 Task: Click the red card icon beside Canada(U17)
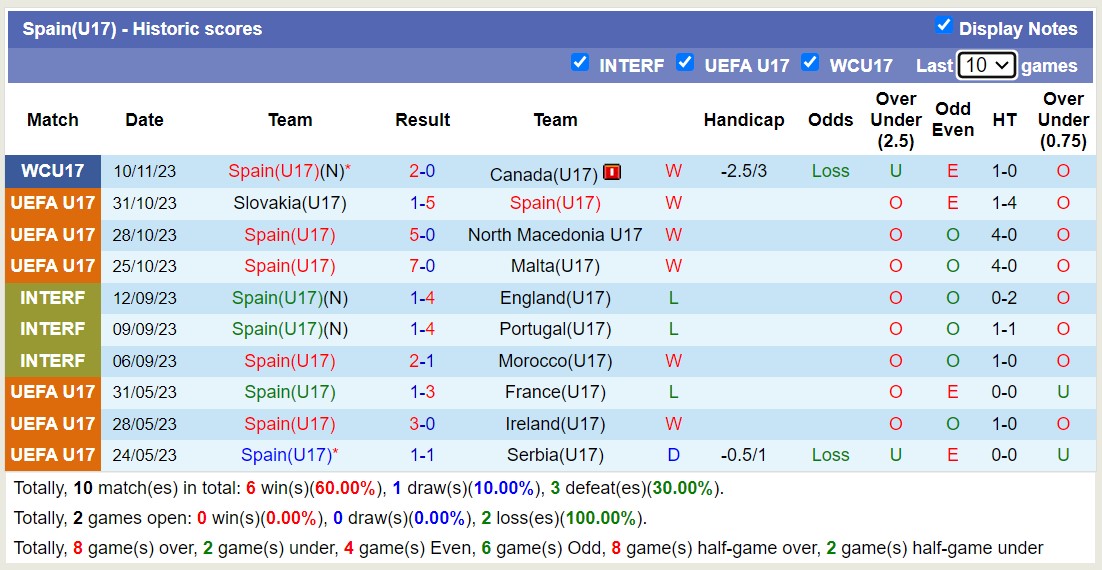click(x=612, y=172)
